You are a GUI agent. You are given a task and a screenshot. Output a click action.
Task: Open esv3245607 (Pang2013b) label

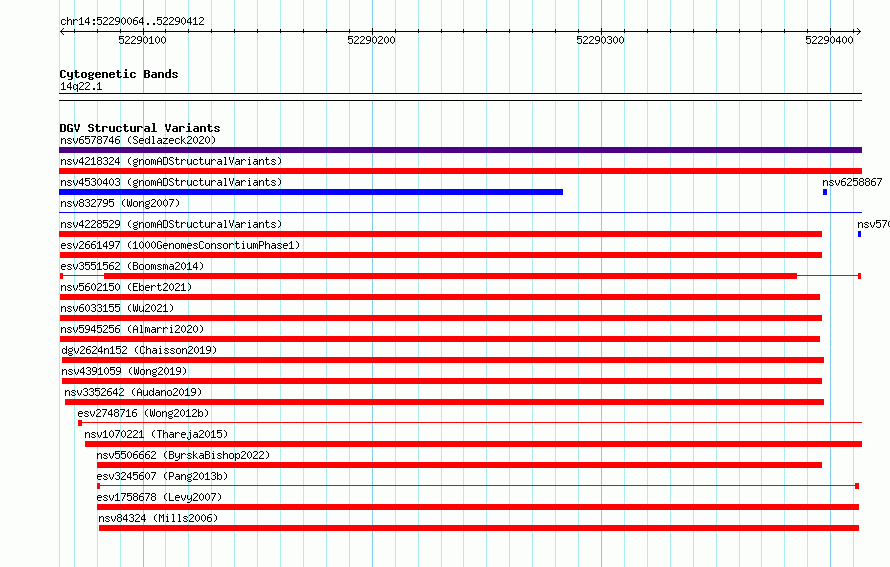162,476
